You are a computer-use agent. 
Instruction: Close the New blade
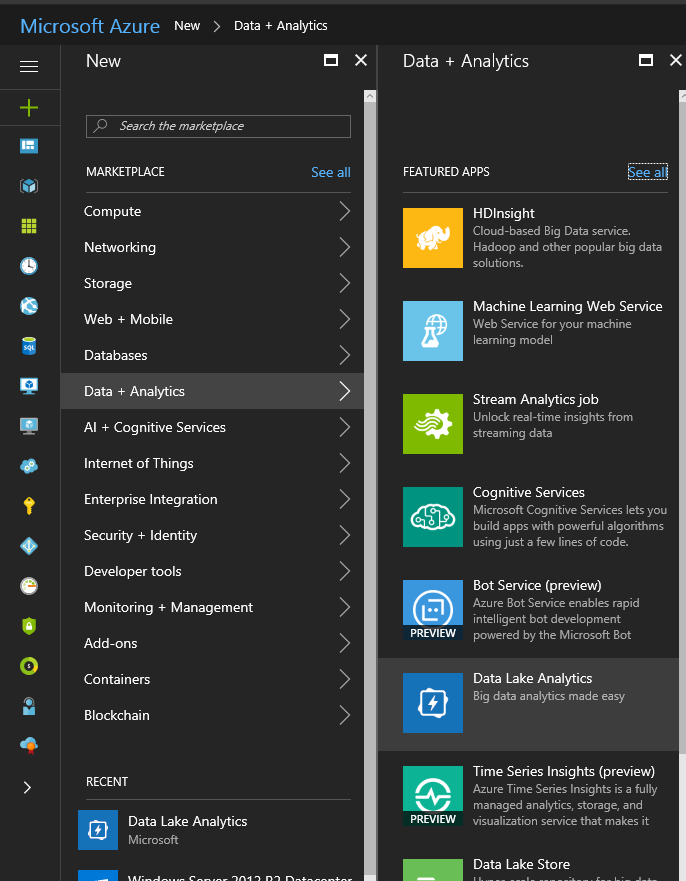tap(361, 60)
